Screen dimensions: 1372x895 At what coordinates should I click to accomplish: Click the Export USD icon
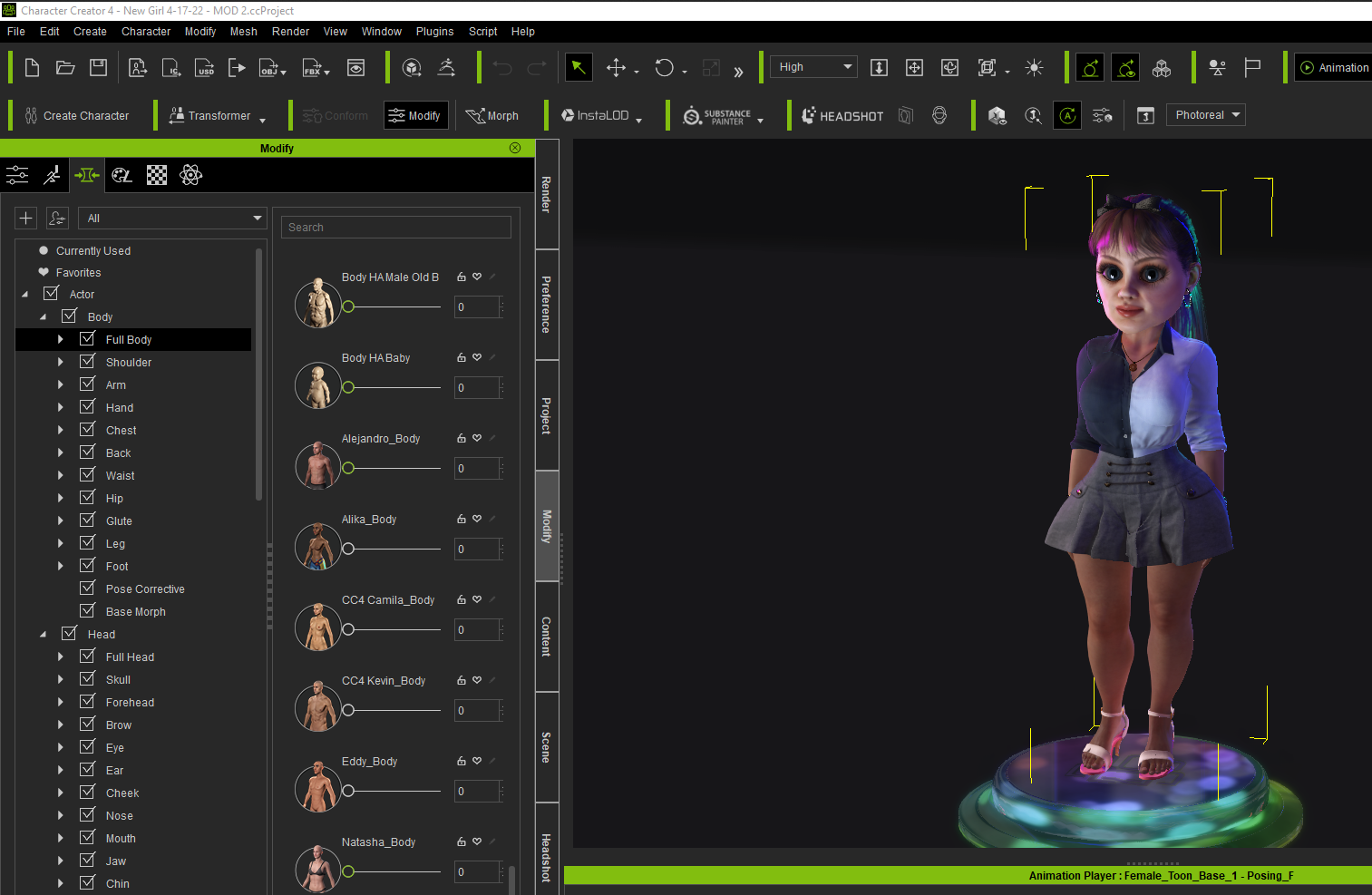205,68
